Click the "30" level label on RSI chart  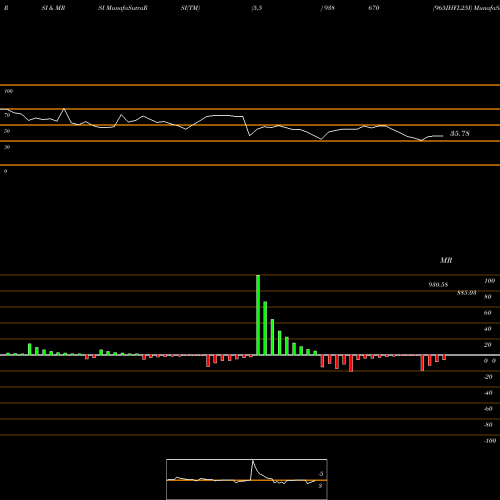[x=7, y=147]
